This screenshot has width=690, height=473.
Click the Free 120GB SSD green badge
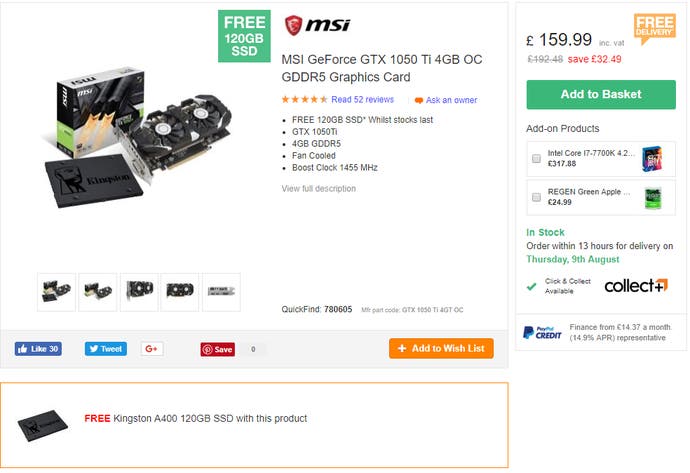click(244, 36)
